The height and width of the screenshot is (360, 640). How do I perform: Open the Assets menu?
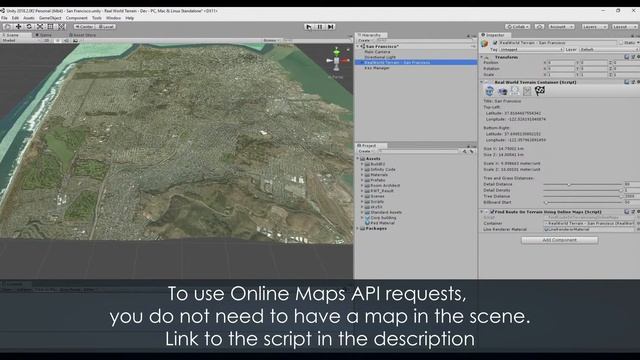click(x=29, y=18)
